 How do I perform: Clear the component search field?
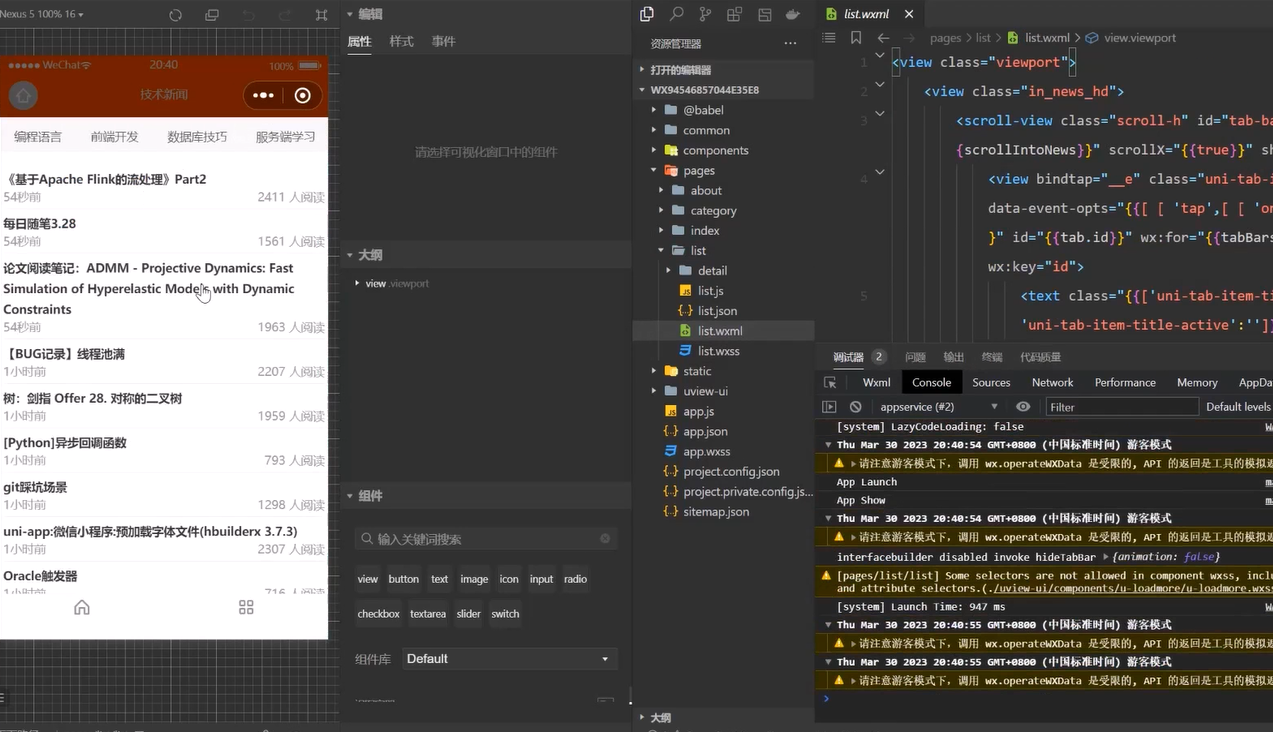605,538
